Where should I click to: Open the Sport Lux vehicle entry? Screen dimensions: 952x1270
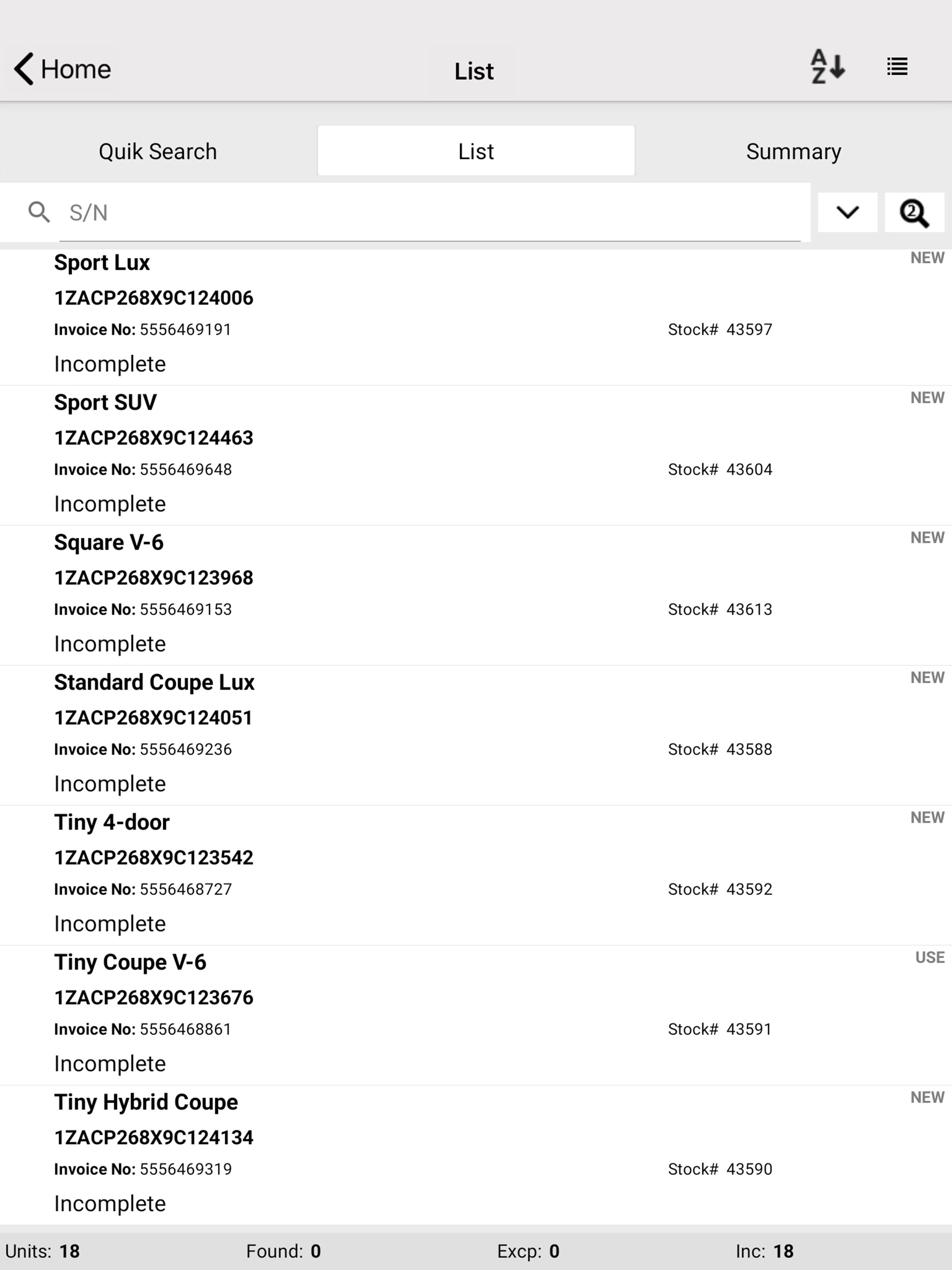coord(476,317)
